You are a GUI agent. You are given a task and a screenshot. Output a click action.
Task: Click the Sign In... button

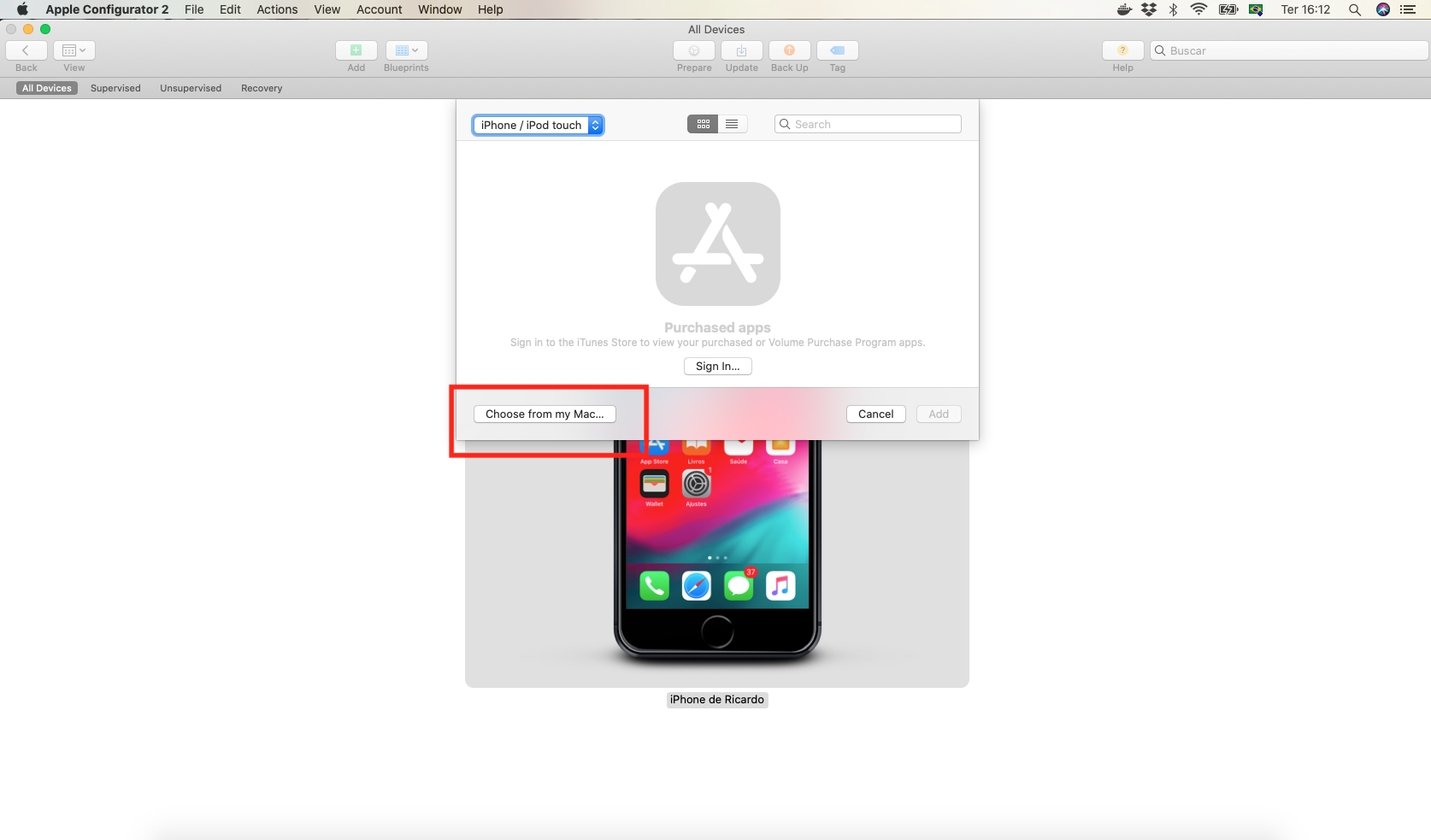click(x=717, y=367)
